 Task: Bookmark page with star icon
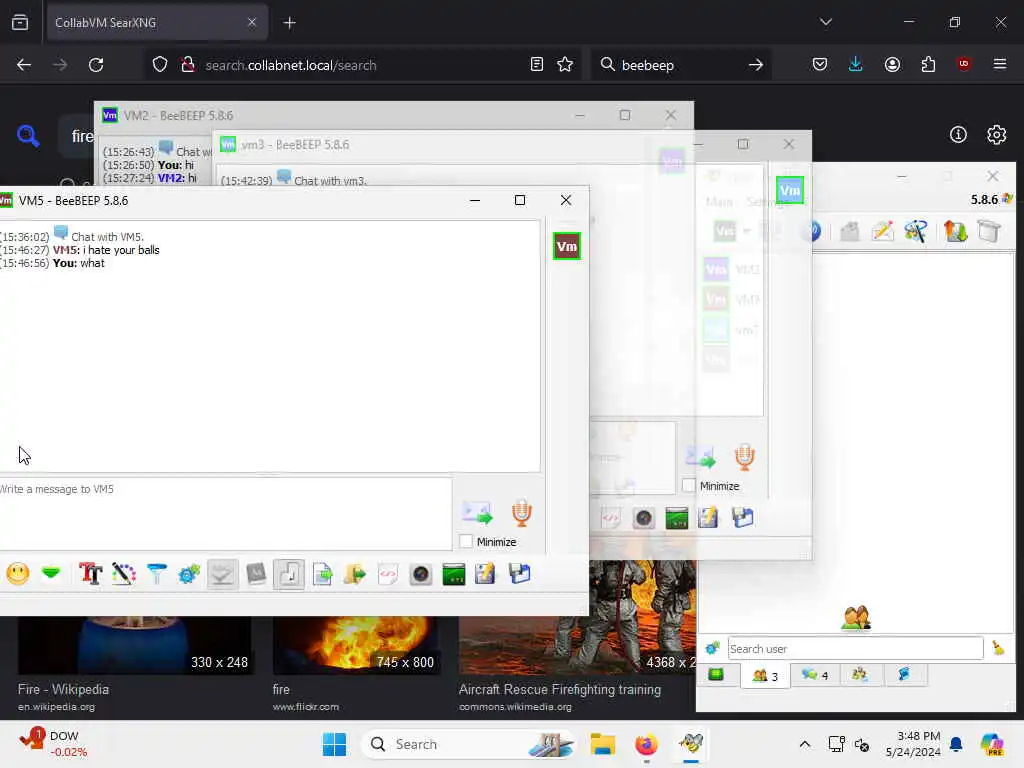(x=565, y=64)
